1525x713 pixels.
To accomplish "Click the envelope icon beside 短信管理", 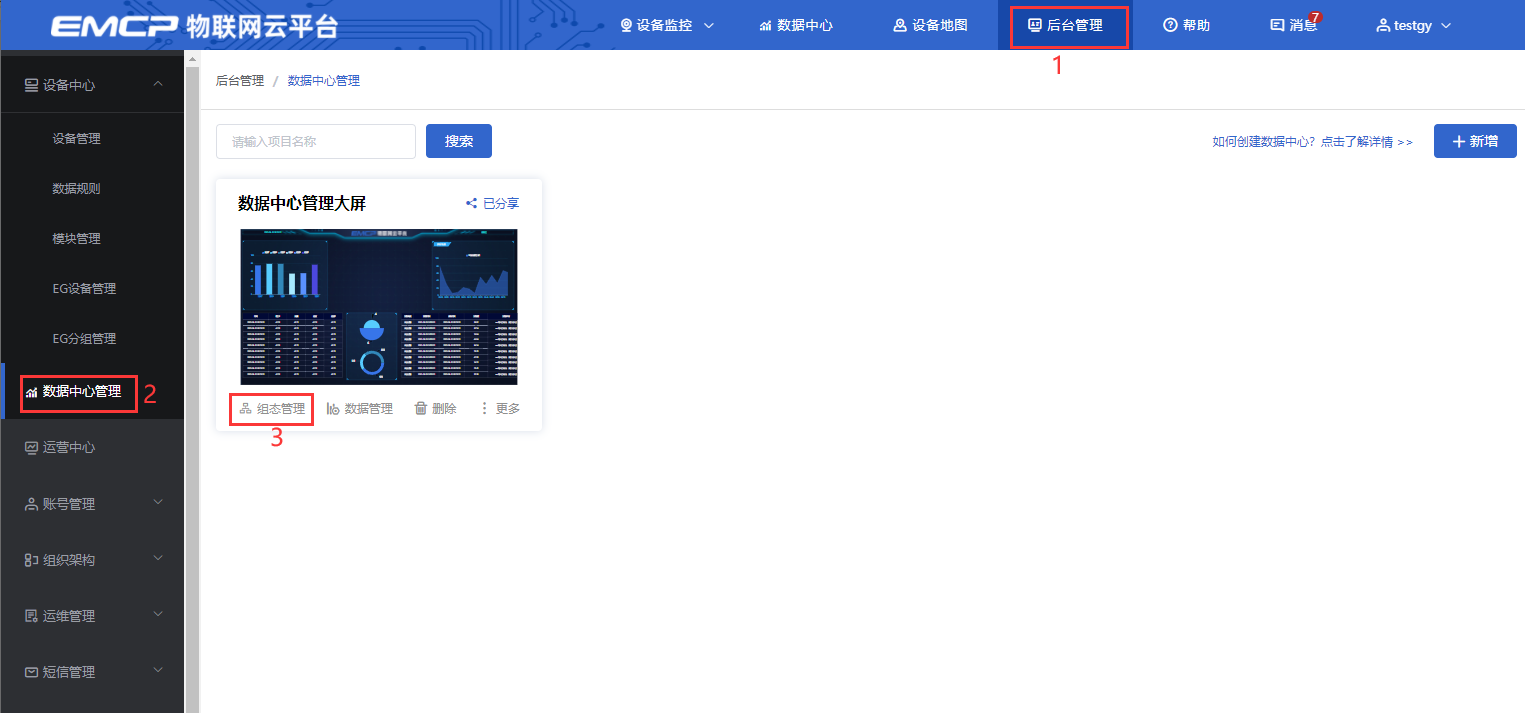I will point(31,672).
